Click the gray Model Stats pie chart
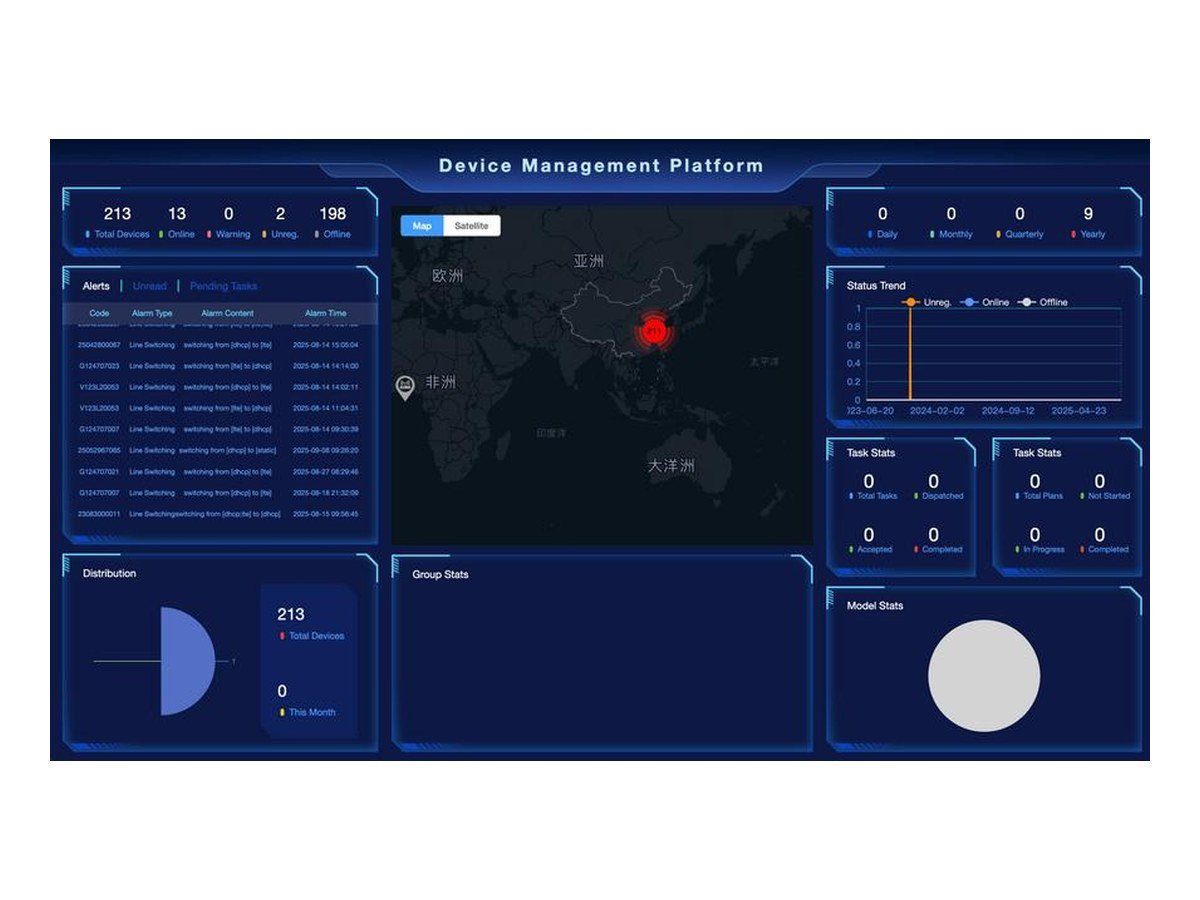Viewport: 1200px width, 900px height. coord(984,676)
